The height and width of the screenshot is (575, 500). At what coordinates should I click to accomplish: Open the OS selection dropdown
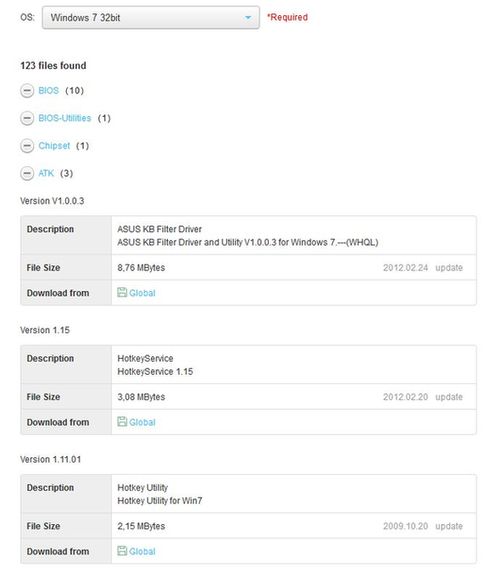(151, 17)
